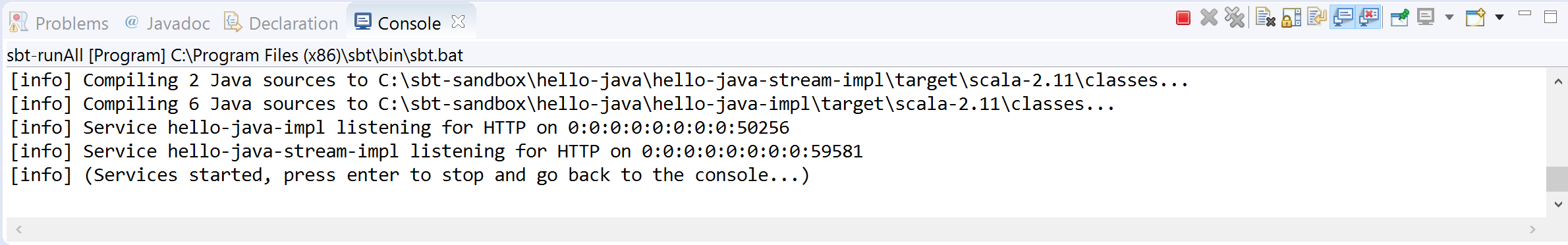Viewport: 1568px width, 245px height.
Task: Switch to the Javadoc tab
Action: point(167,23)
